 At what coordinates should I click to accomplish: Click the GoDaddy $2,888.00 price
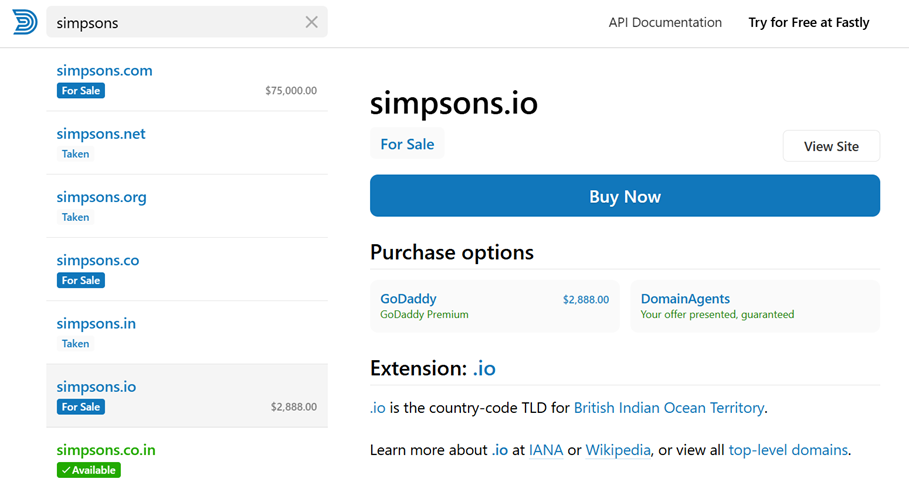(586, 300)
